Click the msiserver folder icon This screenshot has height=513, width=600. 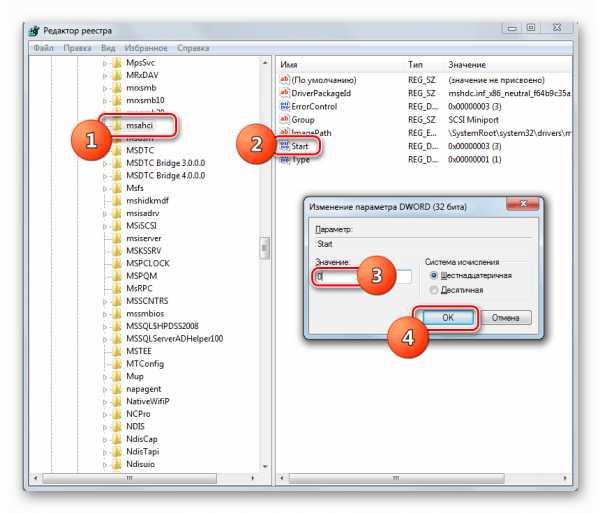[117, 238]
